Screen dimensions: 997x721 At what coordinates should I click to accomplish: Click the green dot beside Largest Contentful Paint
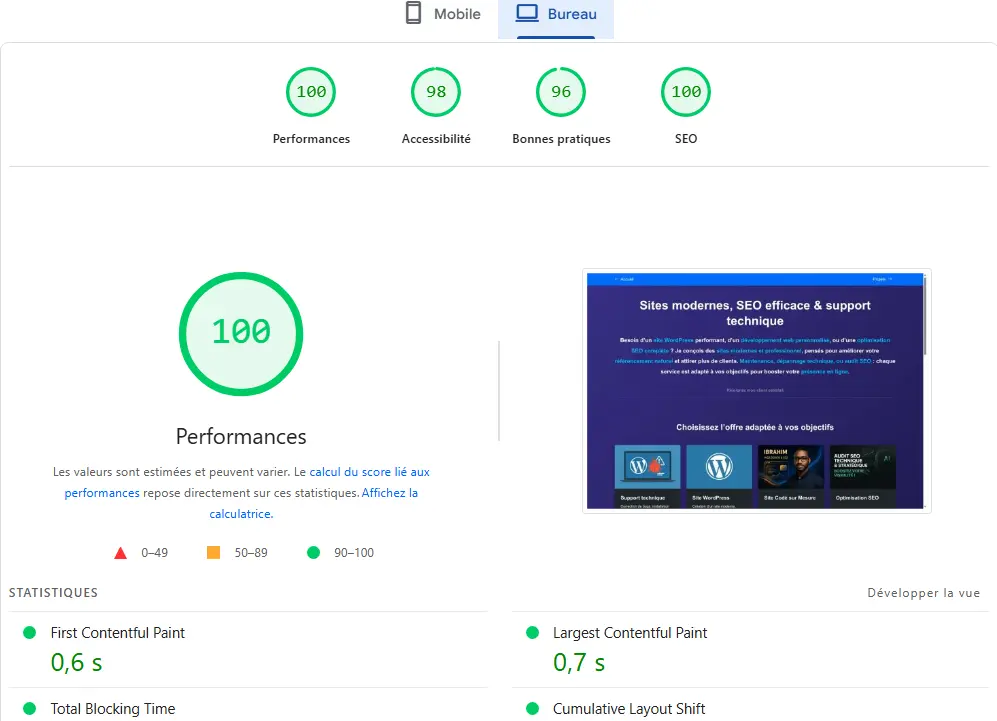(531, 633)
